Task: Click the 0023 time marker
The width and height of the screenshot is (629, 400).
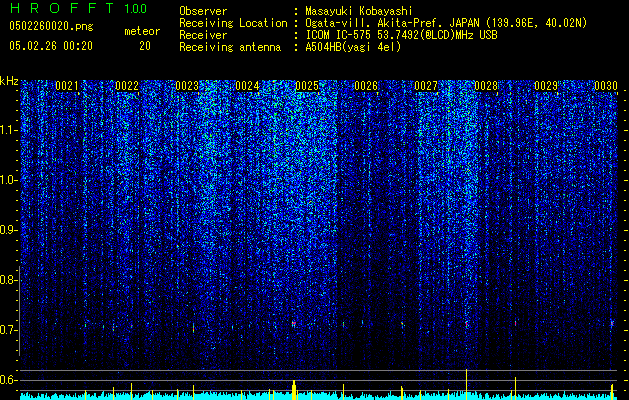Action: [187, 86]
